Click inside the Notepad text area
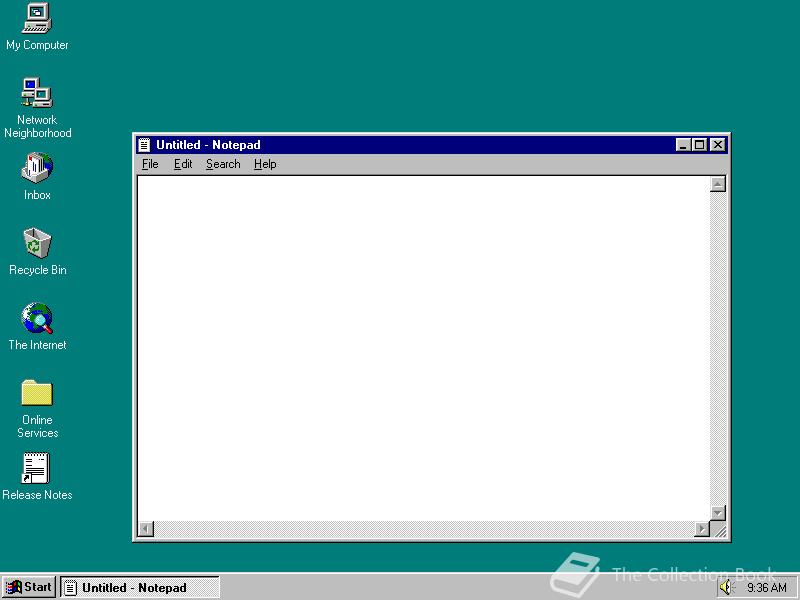Viewport: 800px width, 600px height. [423, 348]
